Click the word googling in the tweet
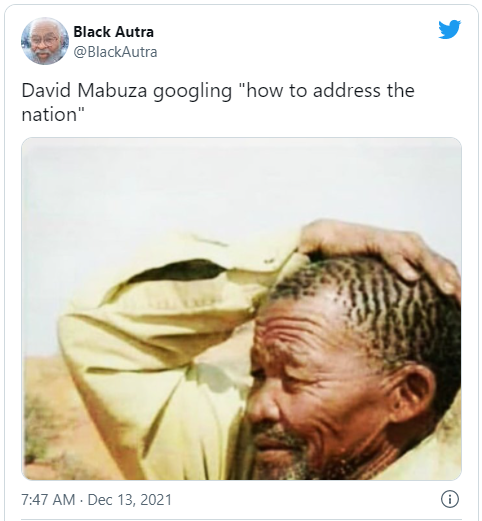 coord(192,92)
